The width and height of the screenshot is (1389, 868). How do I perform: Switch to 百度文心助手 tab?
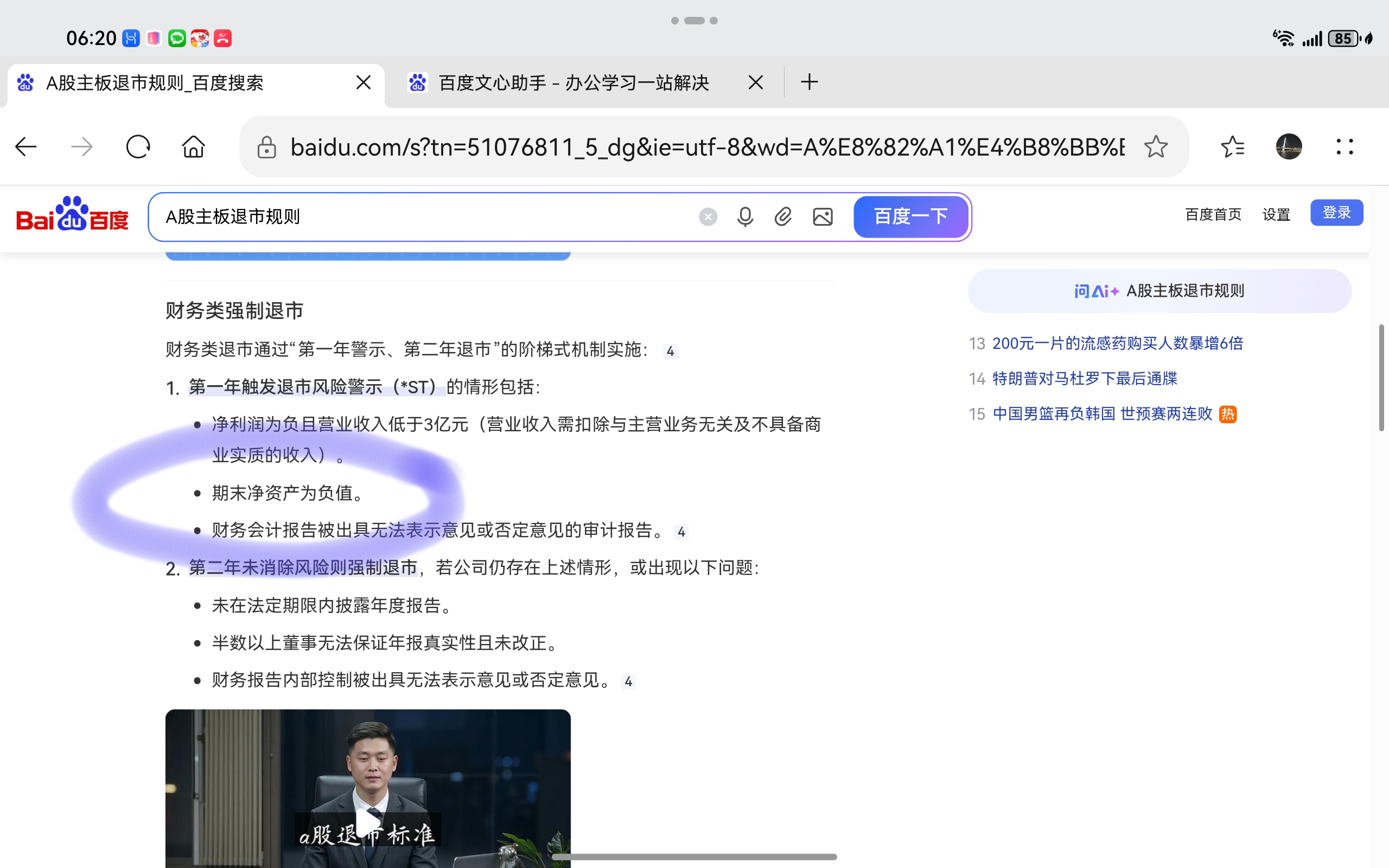574,83
